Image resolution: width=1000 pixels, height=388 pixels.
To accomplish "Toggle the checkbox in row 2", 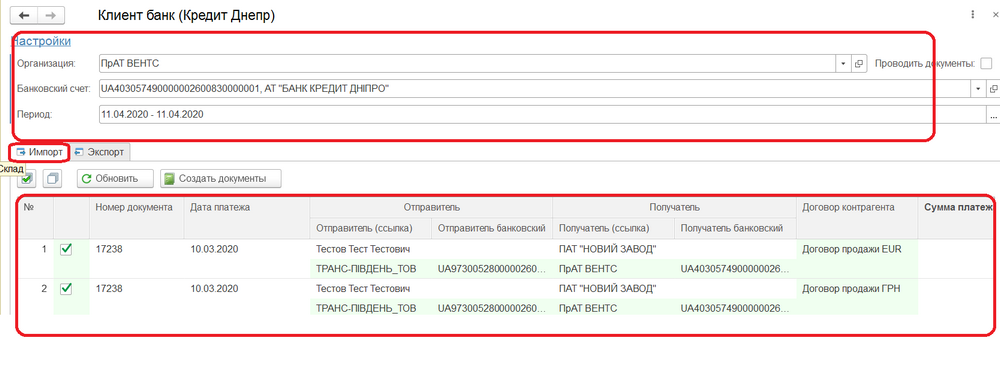I will [66, 289].
